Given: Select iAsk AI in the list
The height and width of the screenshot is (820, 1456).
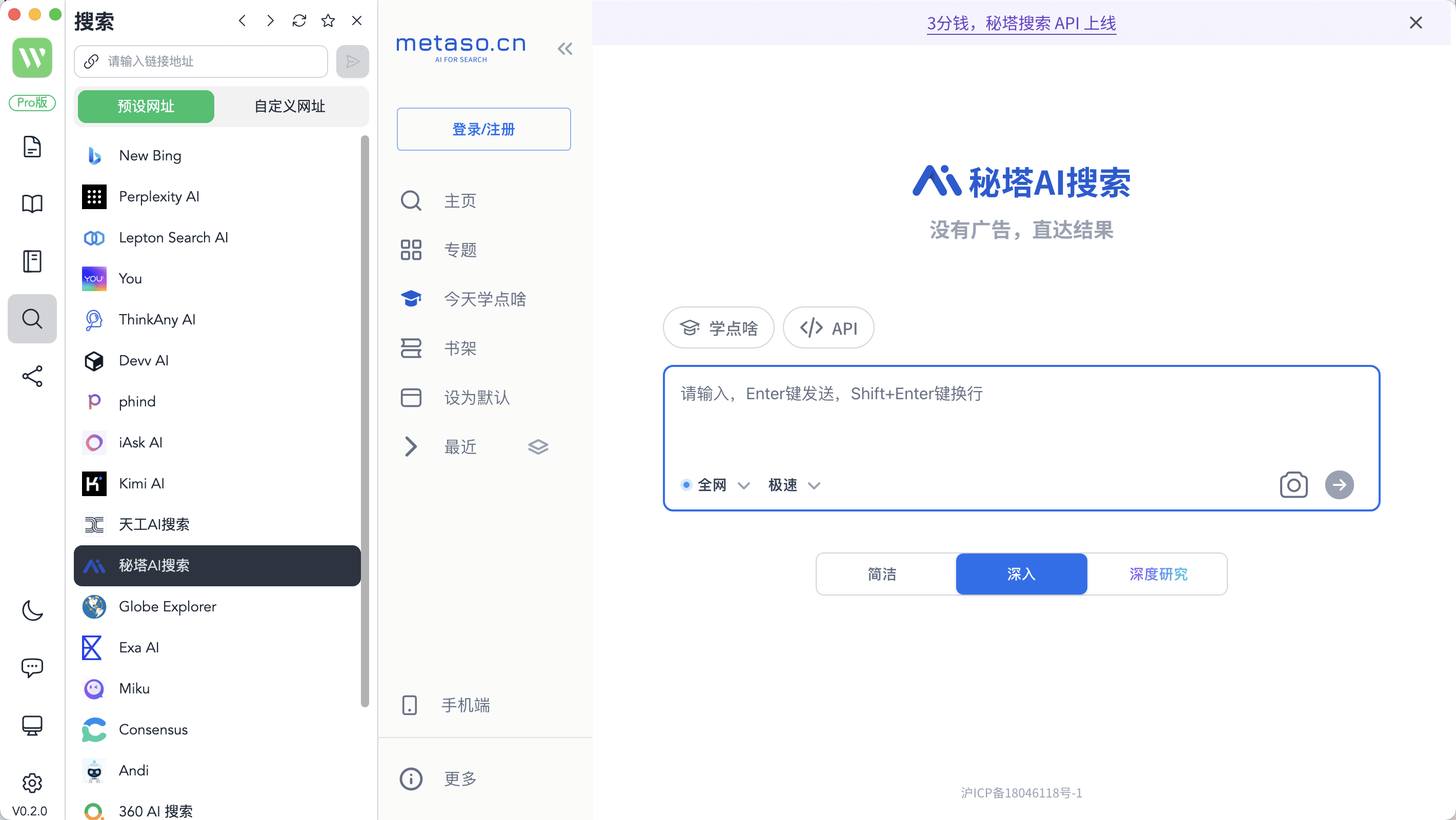Looking at the screenshot, I should click(x=217, y=442).
